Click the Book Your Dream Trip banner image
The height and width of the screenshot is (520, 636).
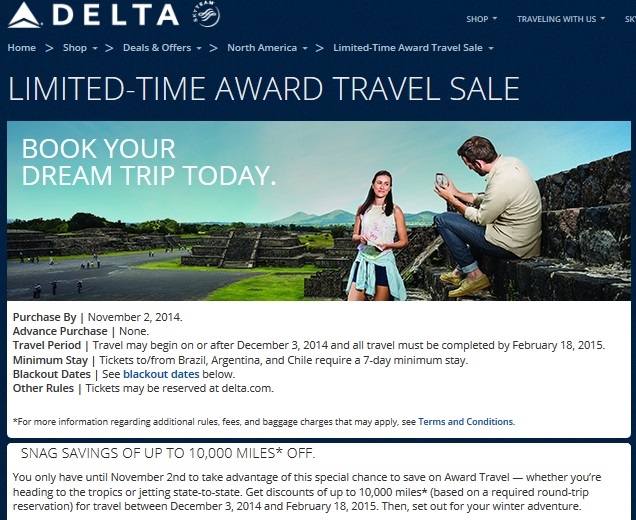coord(320,210)
